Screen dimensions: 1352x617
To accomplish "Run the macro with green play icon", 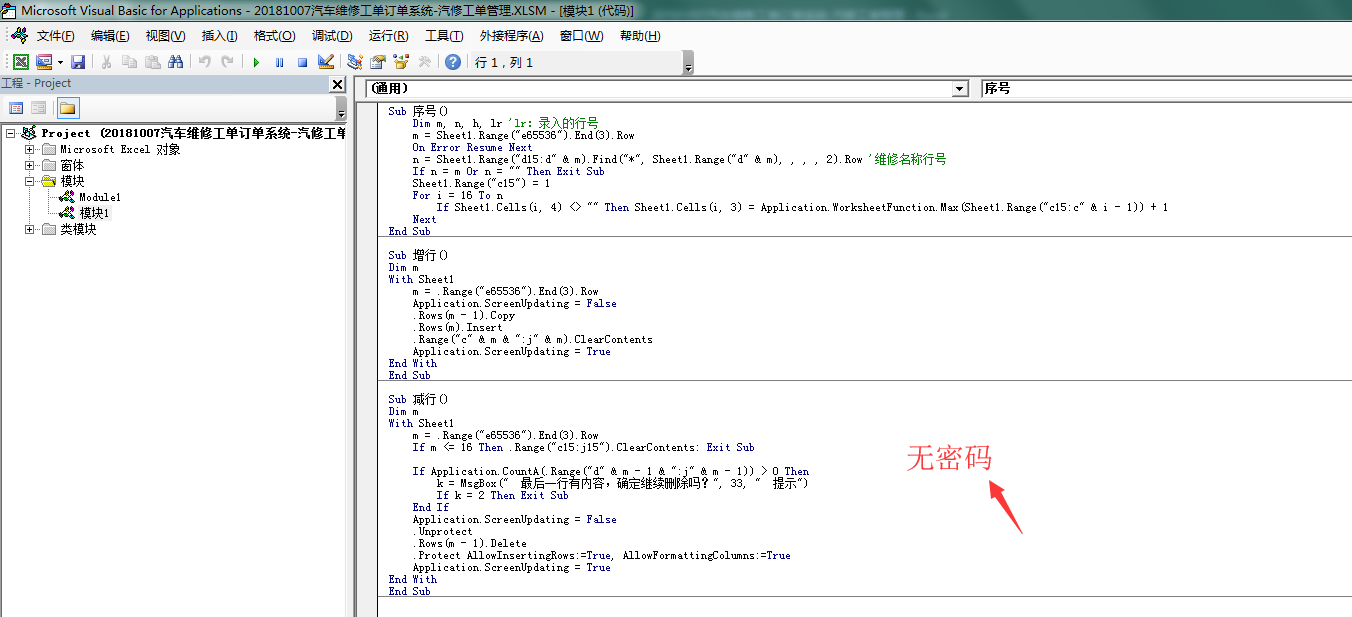I will point(256,62).
